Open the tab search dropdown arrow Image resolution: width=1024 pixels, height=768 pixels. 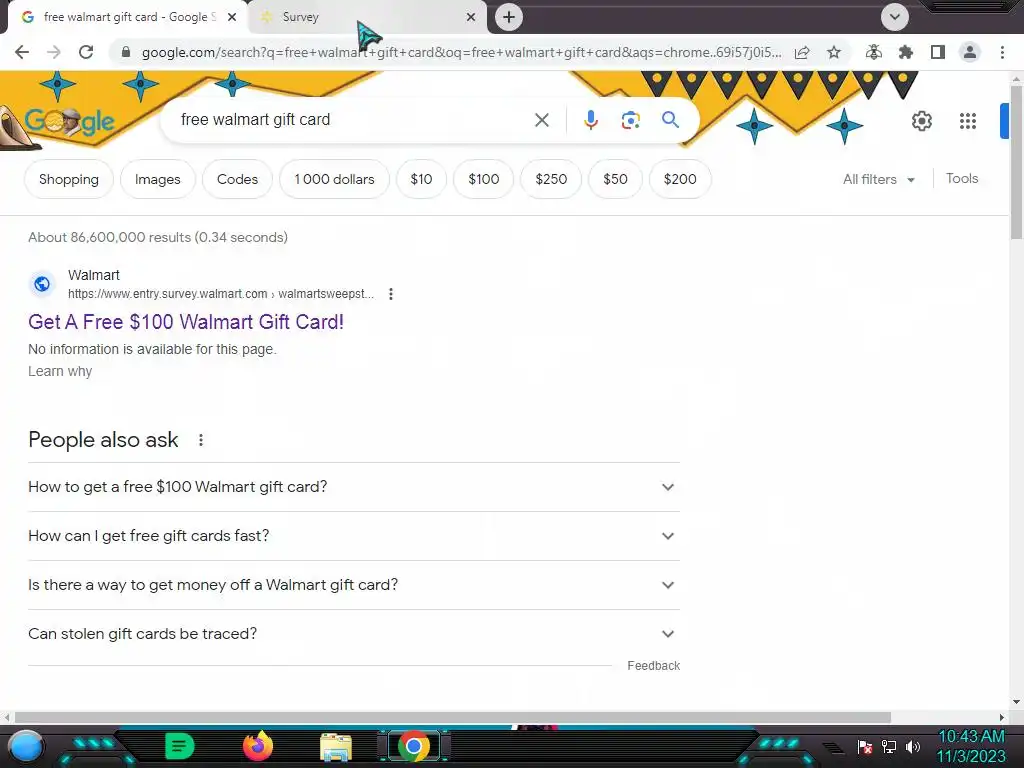tap(895, 17)
